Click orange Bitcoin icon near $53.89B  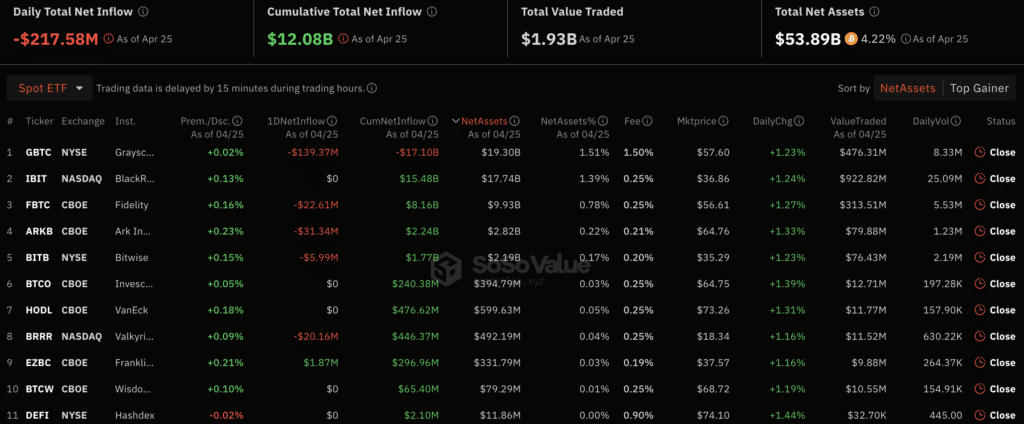tap(851, 39)
